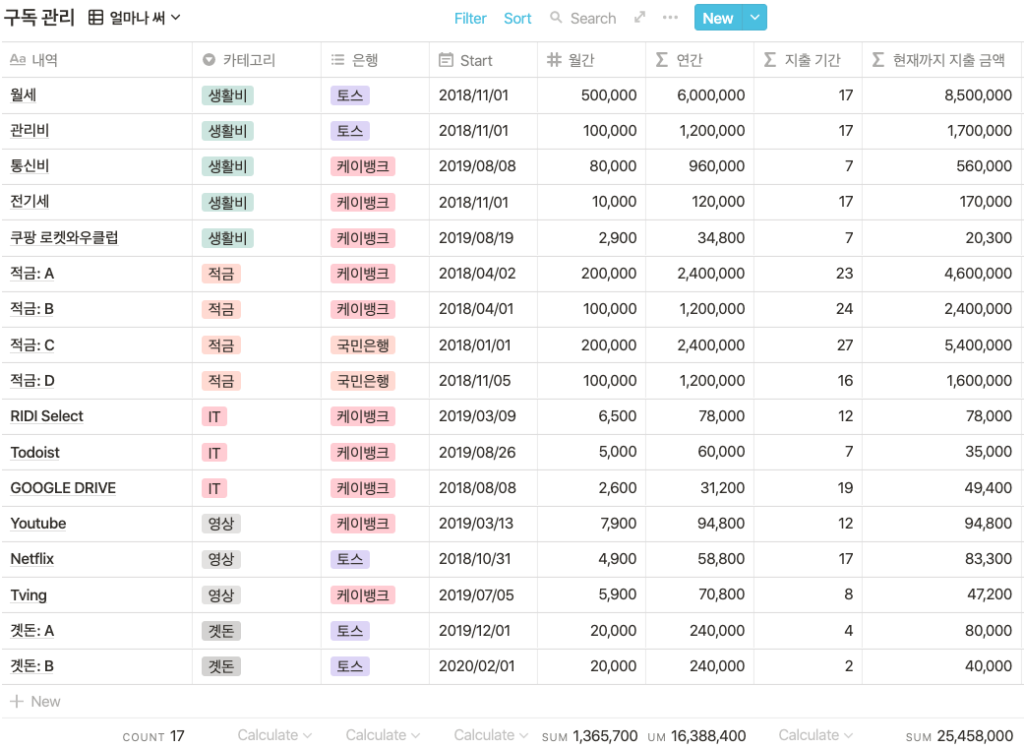1024x749 pixels.
Task: Click the 토스 tag in Netflix row
Action: [350, 559]
